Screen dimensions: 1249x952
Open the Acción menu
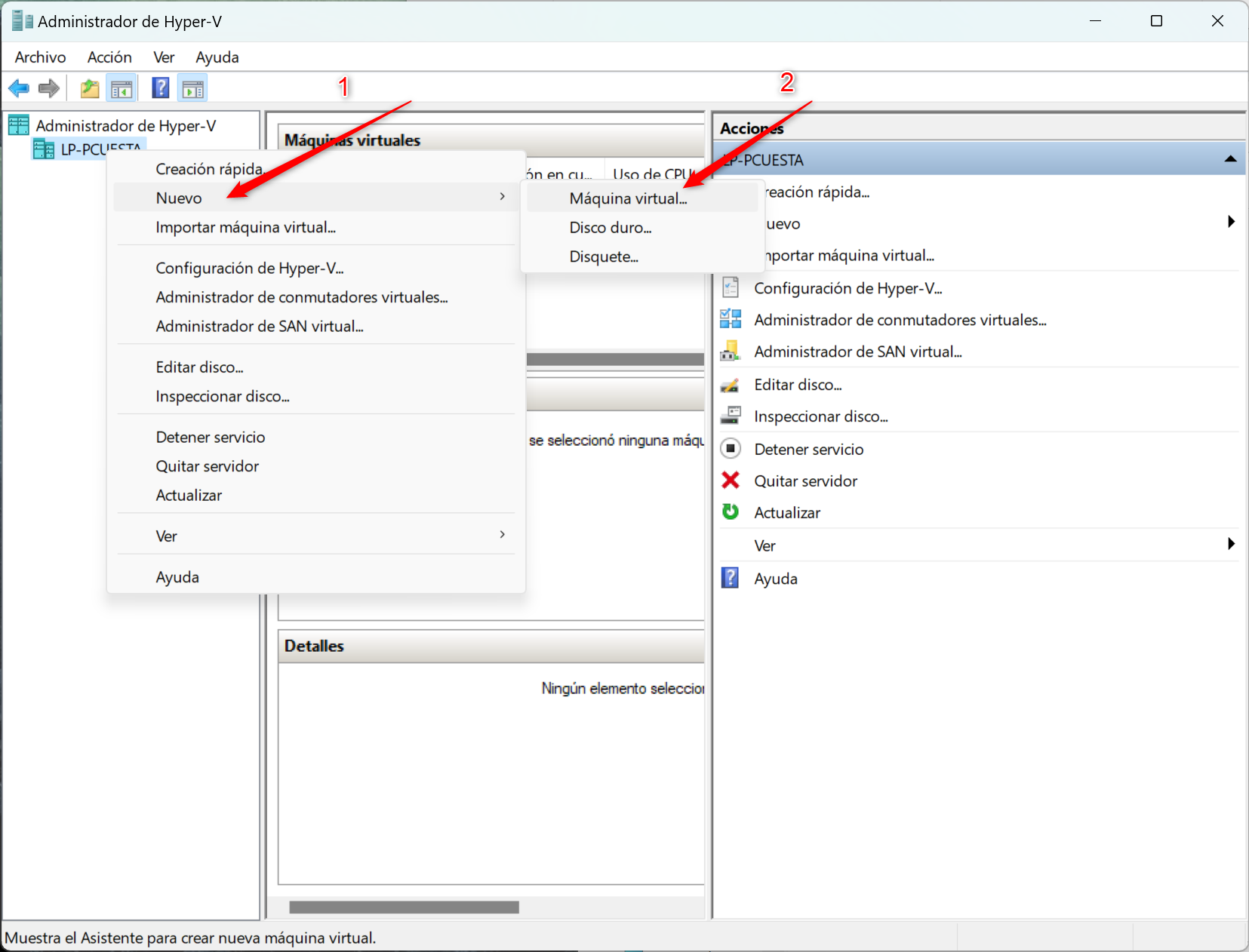(x=109, y=57)
